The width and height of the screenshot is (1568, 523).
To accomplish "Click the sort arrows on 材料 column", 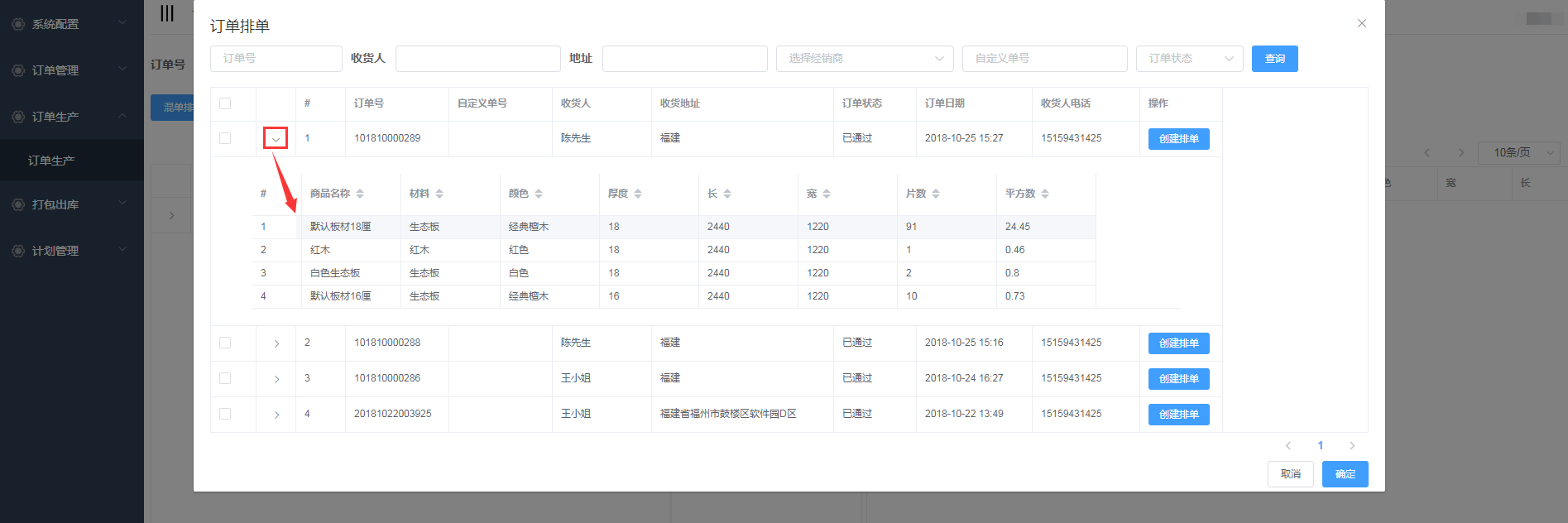I will [x=439, y=194].
